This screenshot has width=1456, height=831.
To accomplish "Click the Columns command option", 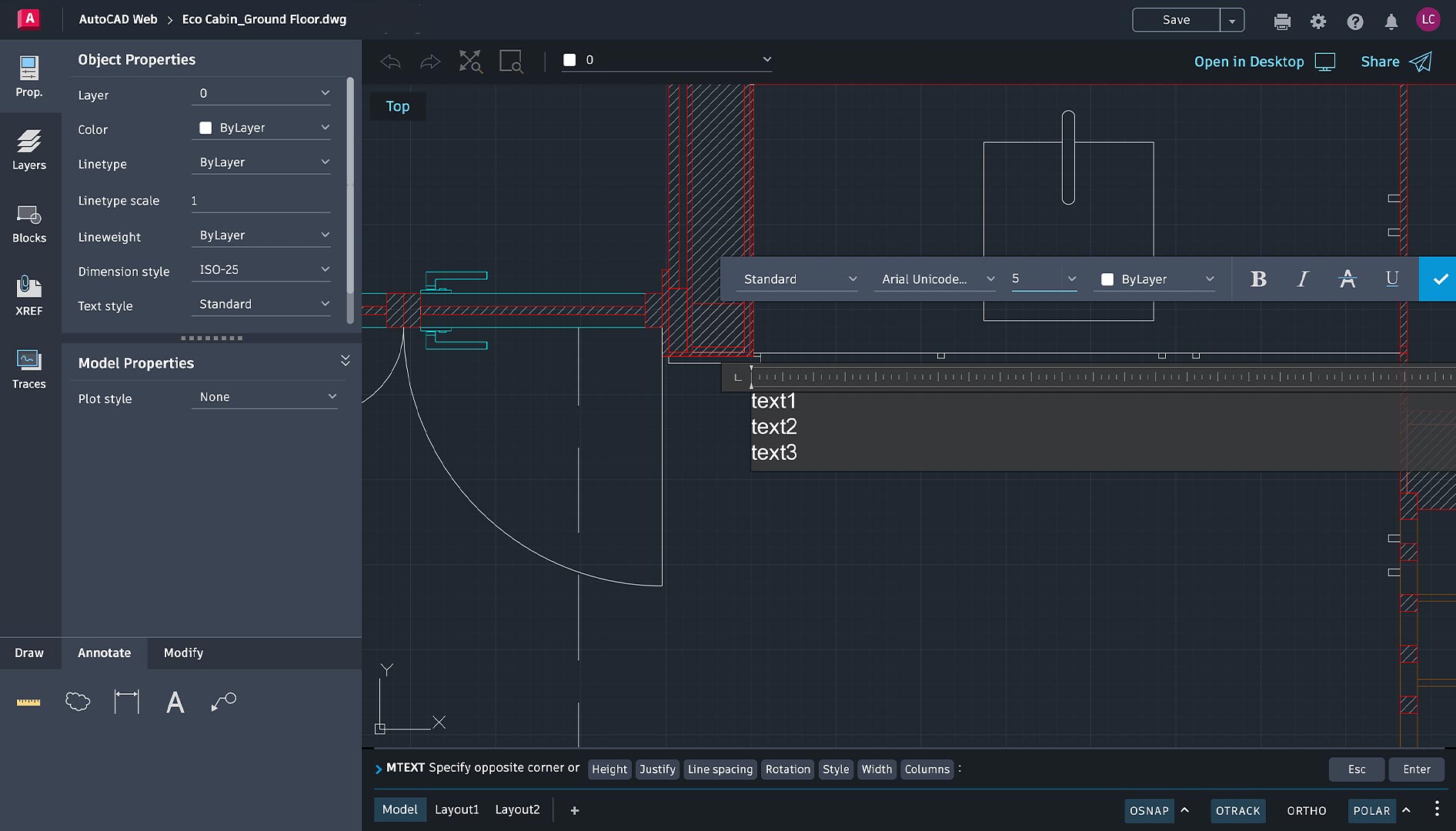I will (x=927, y=769).
